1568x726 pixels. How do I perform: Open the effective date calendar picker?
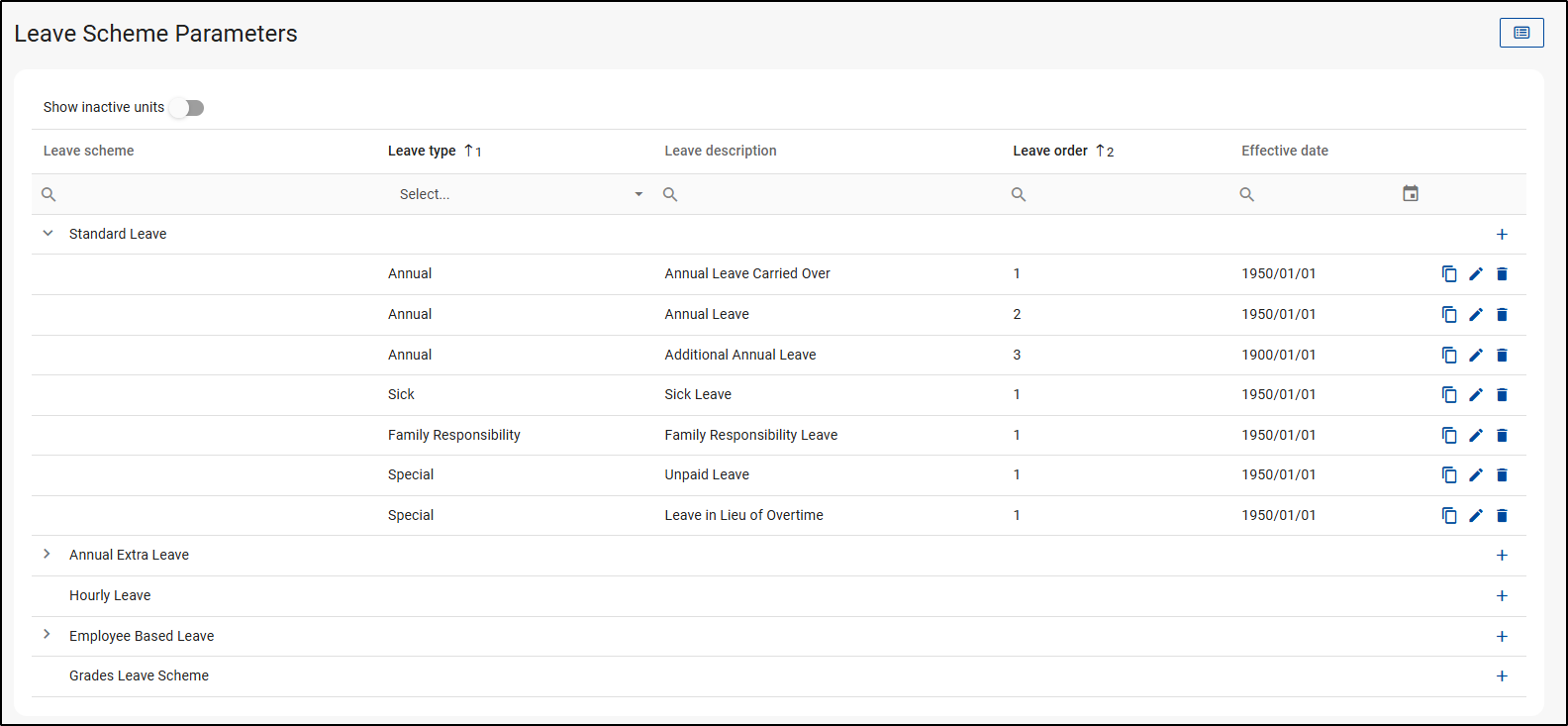[1411, 194]
